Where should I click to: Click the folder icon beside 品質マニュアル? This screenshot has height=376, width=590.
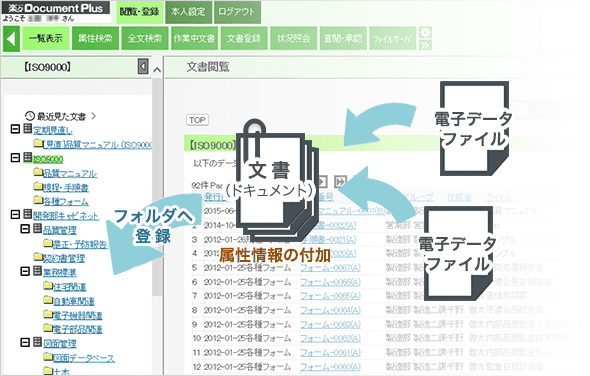[x=38, y=172]
